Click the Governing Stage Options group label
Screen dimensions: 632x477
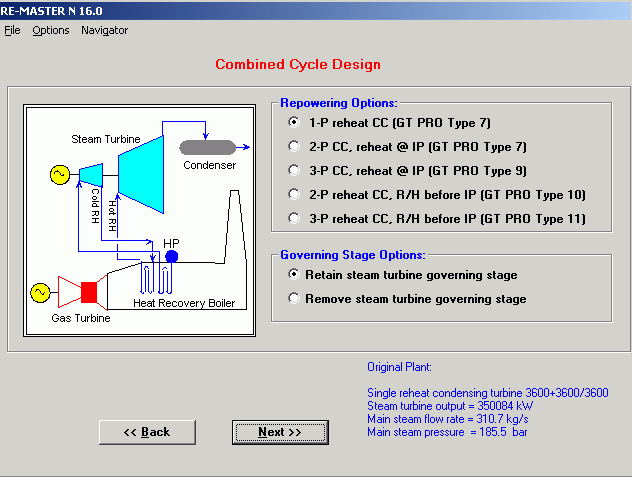click(353, 255)
